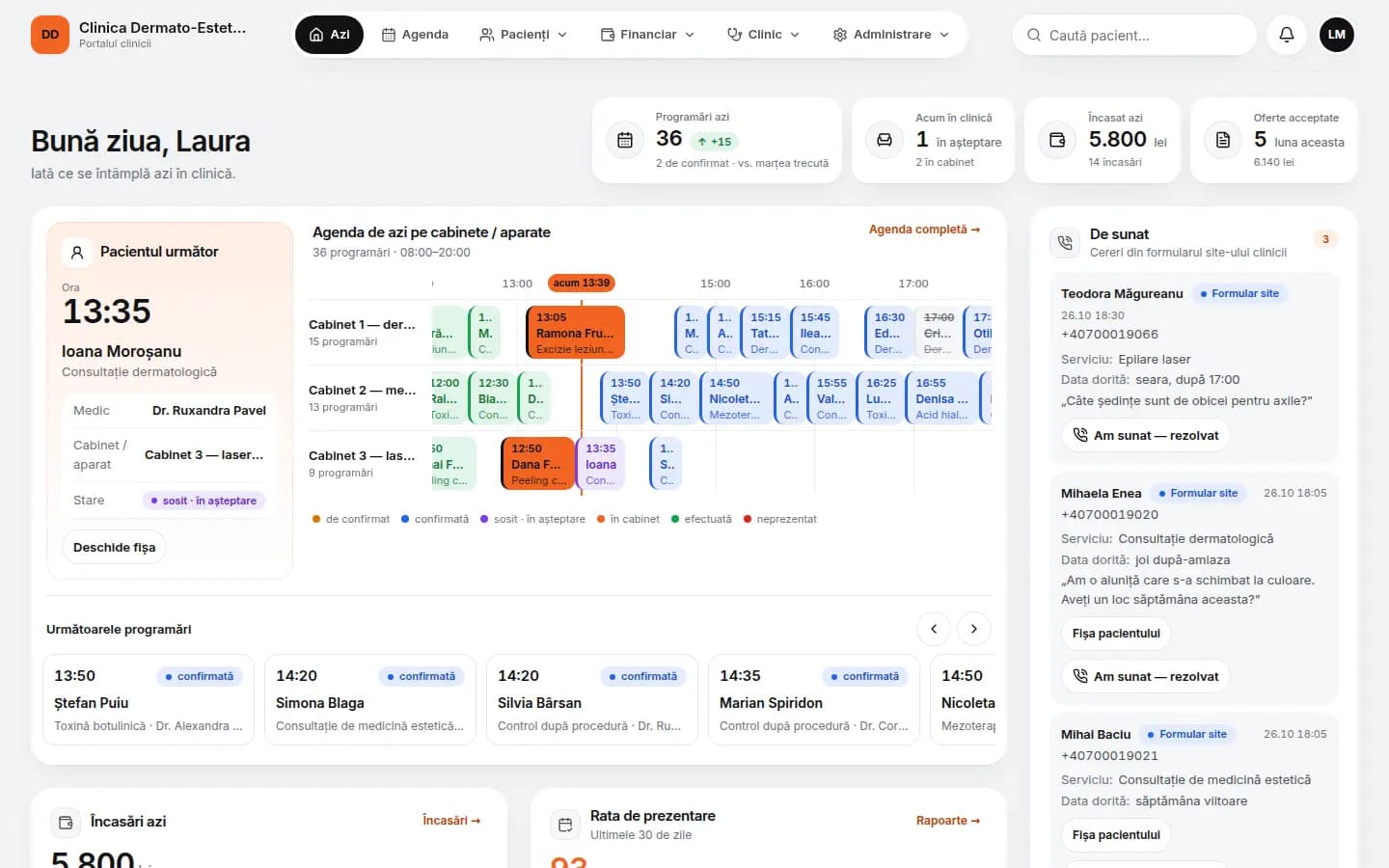The height and width of the screenshot is (868, 1389).
Task: Select the 13:05 Ramona Fru... appointment block
Action: [575, 333]
